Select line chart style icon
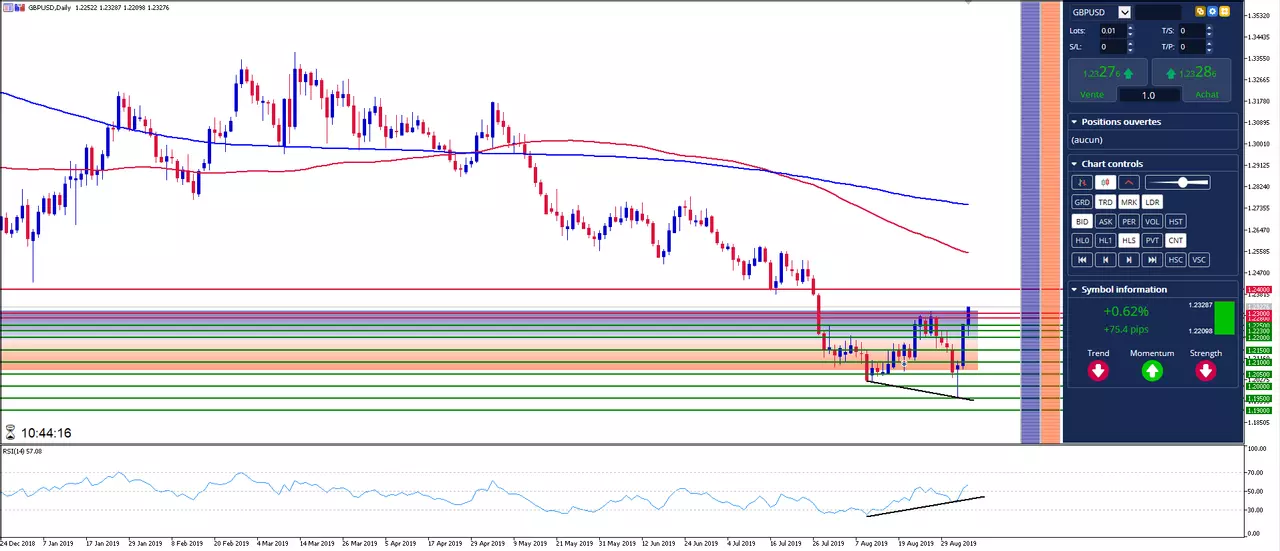 coord(1129,182)
